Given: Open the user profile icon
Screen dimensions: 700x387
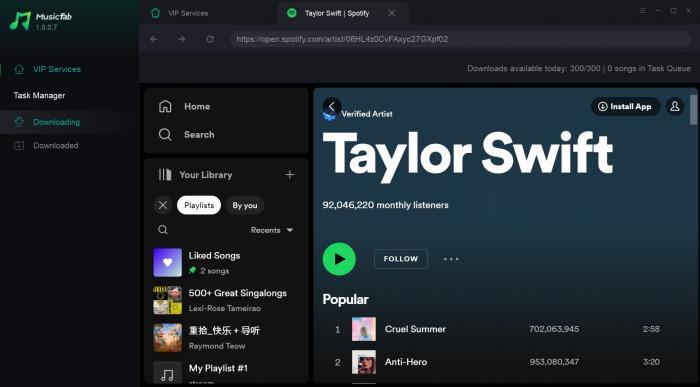Looking at the screenshot, I should tap(675, 106).
